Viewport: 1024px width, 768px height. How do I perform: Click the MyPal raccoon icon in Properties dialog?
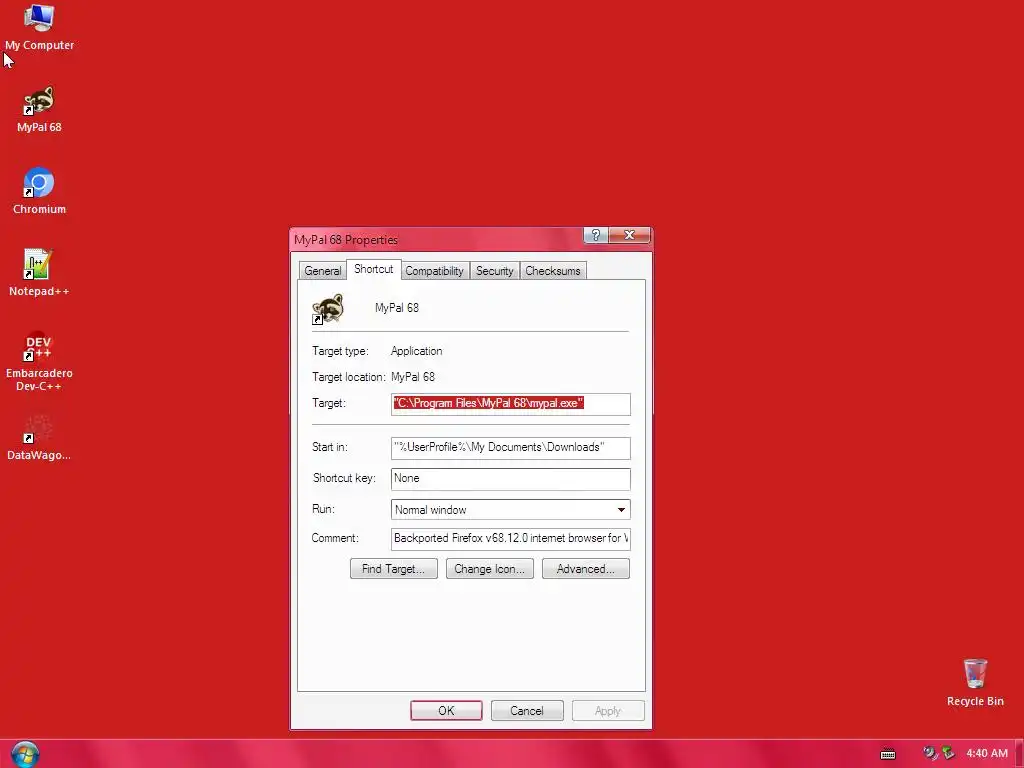(328, 308)
